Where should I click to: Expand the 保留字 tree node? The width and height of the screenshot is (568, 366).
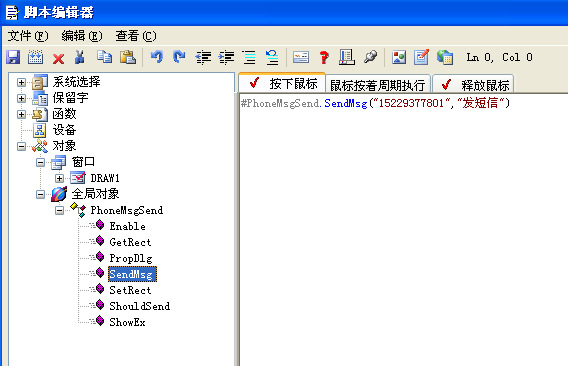[21, 98]
